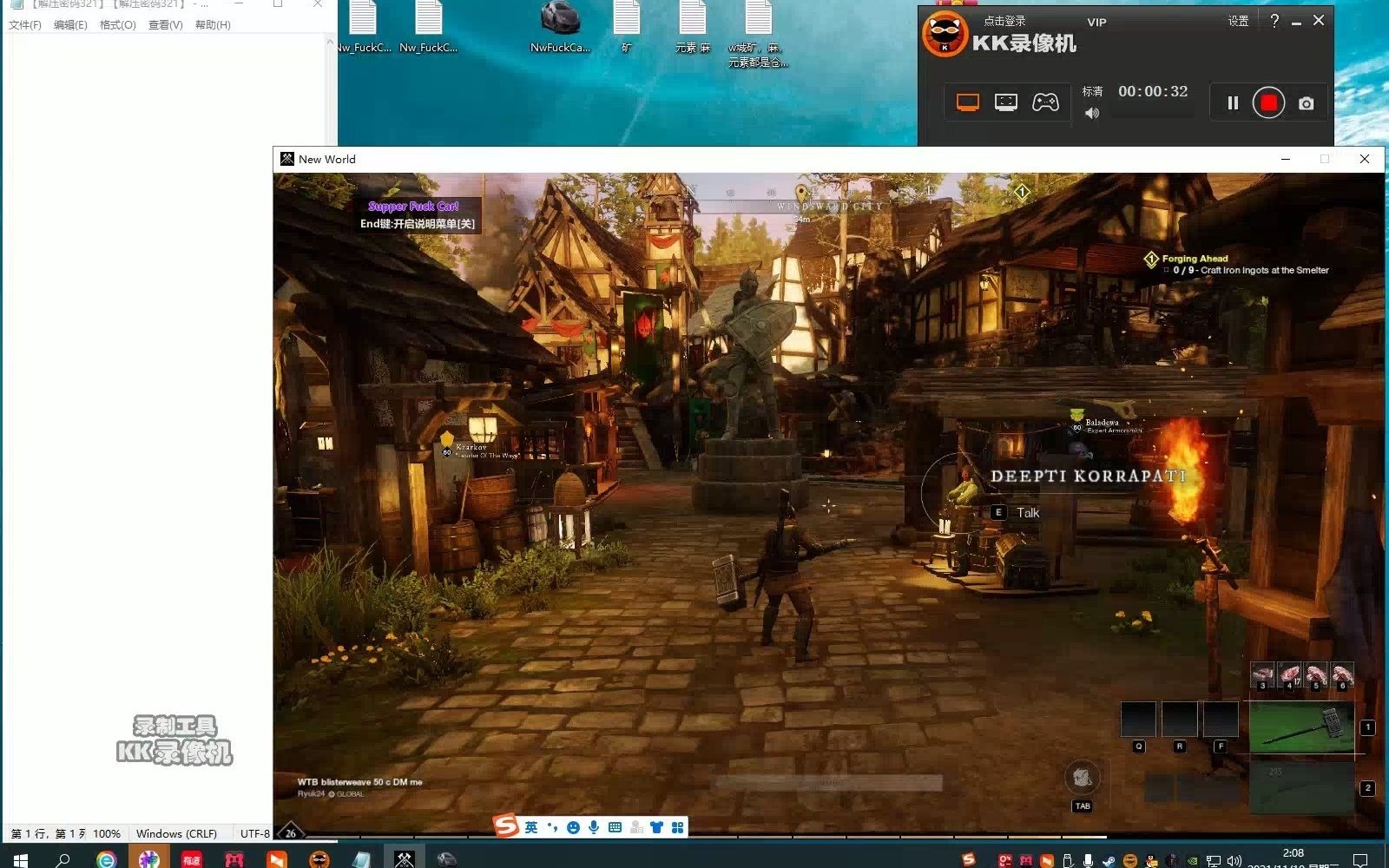Select NwFuckCa... car desktop icon
This screenshot has width=1389, height=868.
click(560, 29)
